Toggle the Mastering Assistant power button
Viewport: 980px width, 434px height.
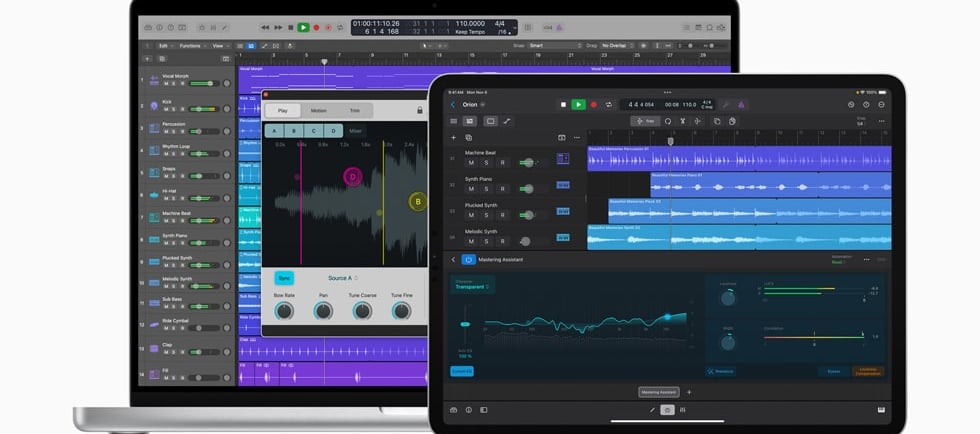pyautogui.click(x=468, y=260)
